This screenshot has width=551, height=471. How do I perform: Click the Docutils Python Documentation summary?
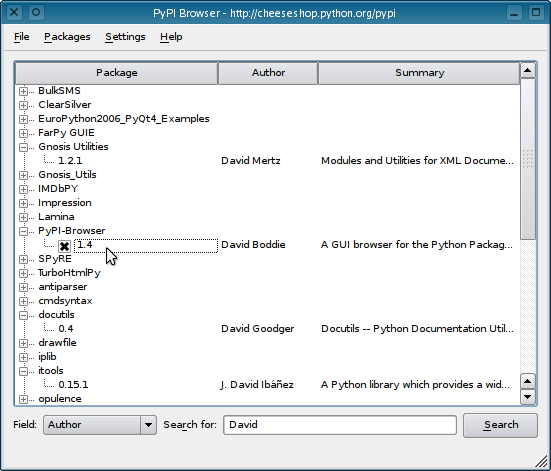click(417, 329)
